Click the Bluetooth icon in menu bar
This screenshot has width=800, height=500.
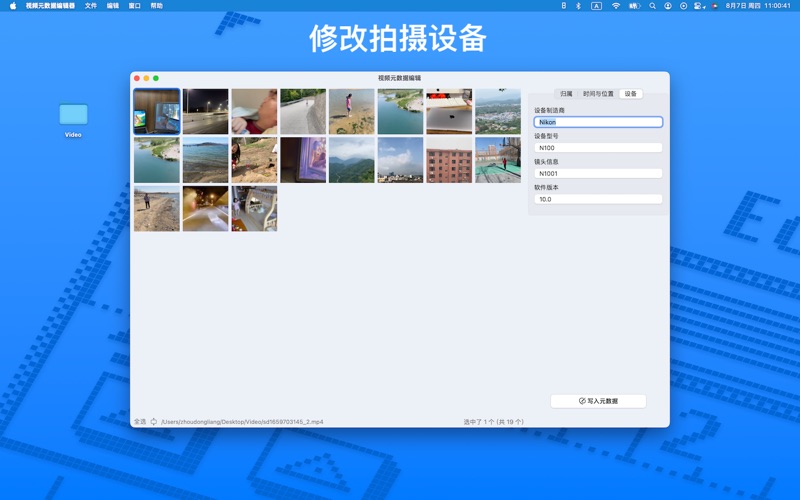coord(578,5)
